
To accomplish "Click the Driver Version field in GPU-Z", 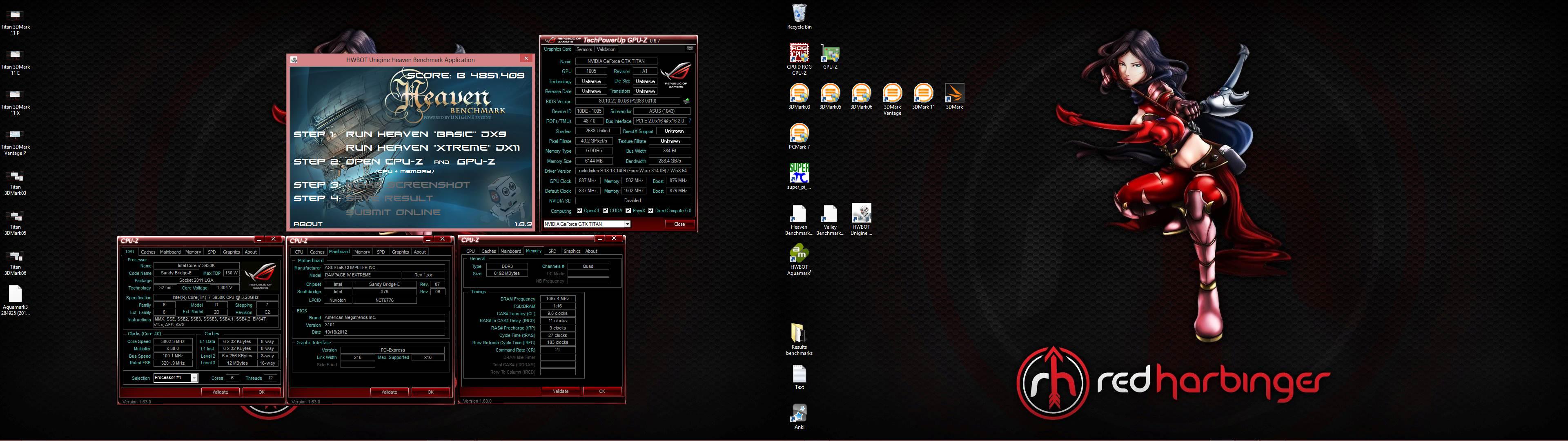I will 633,171.
